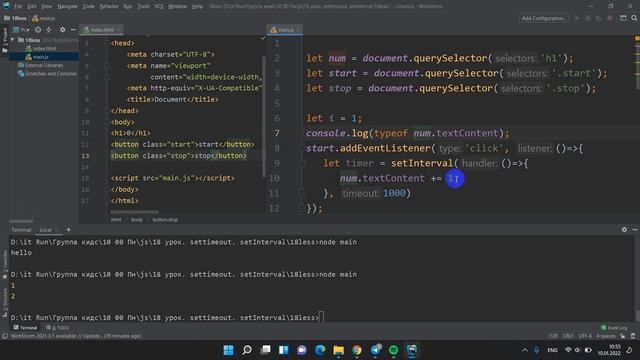Viewport: 640px width, 360px height.
Task: Click the locate opened file target icon
Action: pyautogui.click(x=38, y=30)
